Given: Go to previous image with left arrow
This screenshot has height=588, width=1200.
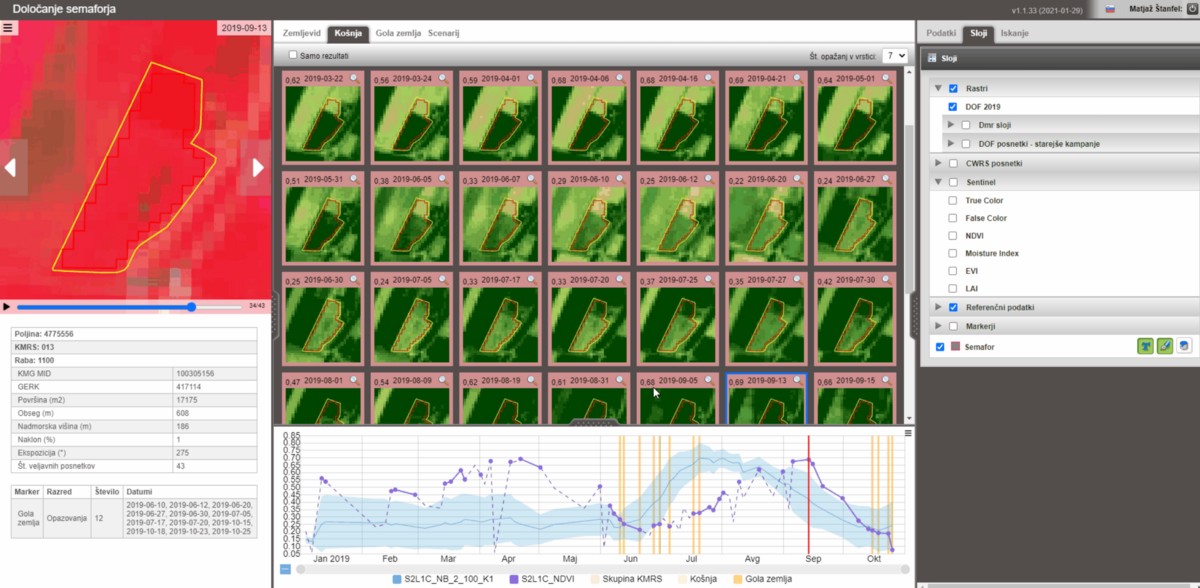Looking at the screenshot, I should pos(11,168).
